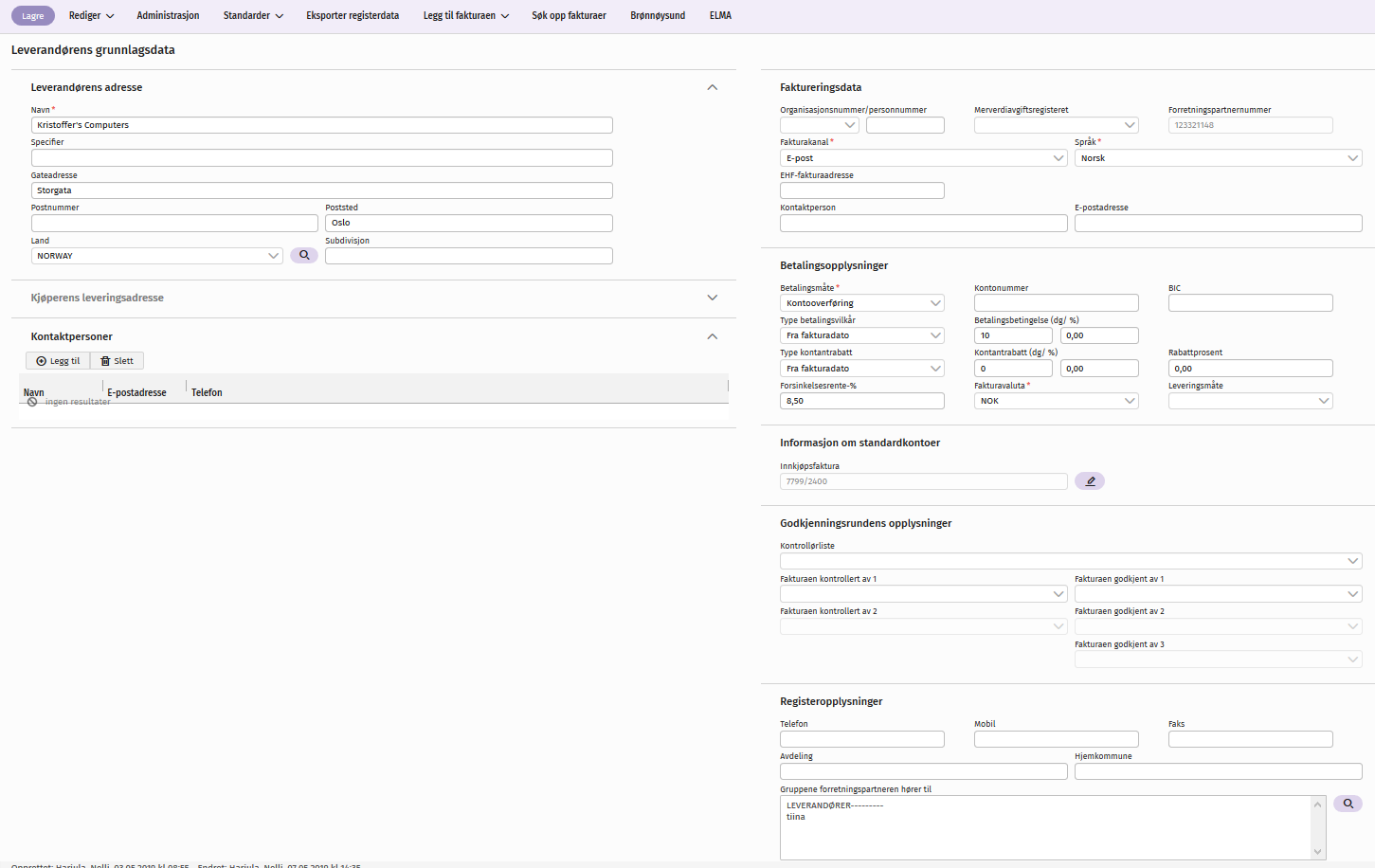
Task: Collapse the Kontaktpersoner section
Action: (713, 336)
